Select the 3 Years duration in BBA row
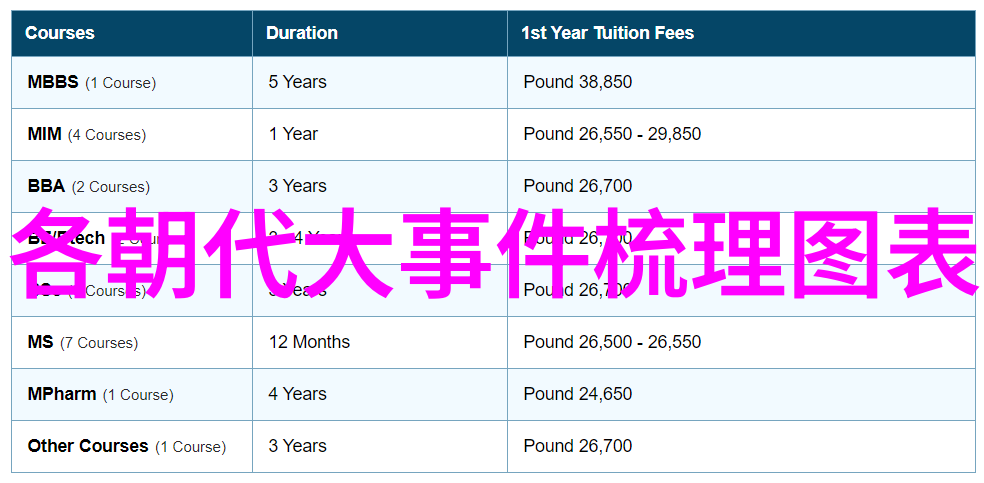The width and height of the screenshot is (984, 483). (x=297, y=186)
